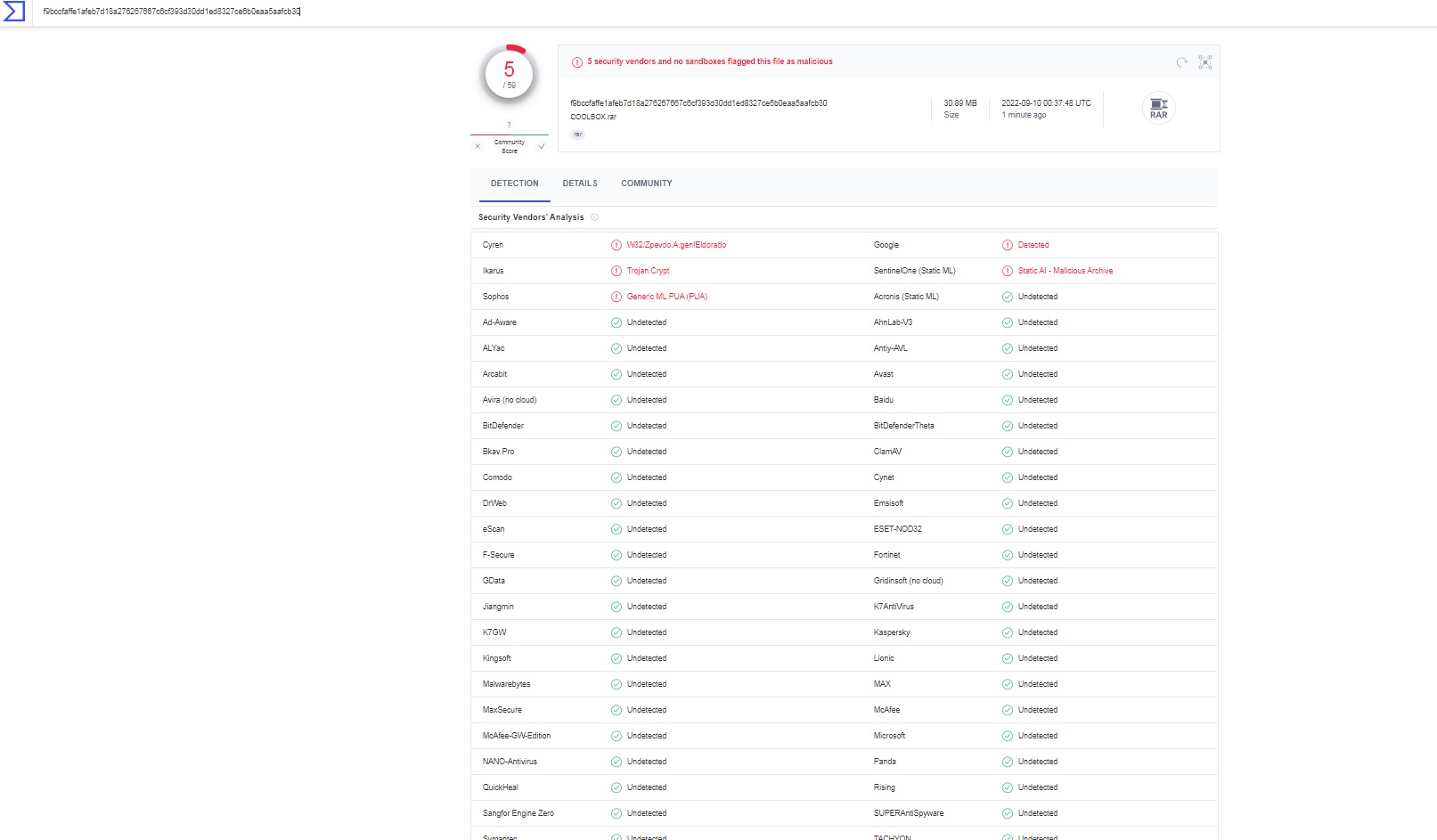Click the Undetected result for K7AntiVirus
The height and width of the screenshot is (840, 1437).
pyautogui.click(x=1038, y=607)
